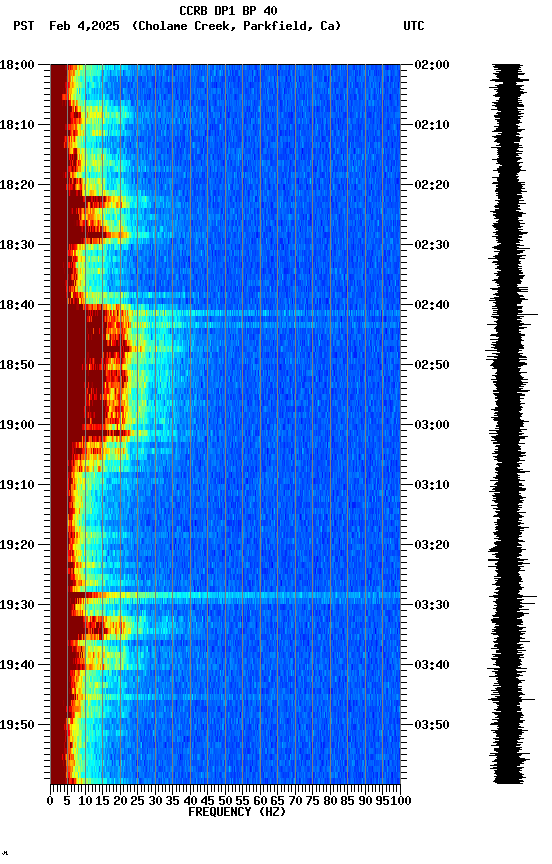Click the 75 Hz frequency axis label
Viewport: 552px width, 864px height.
coord(312,801)
